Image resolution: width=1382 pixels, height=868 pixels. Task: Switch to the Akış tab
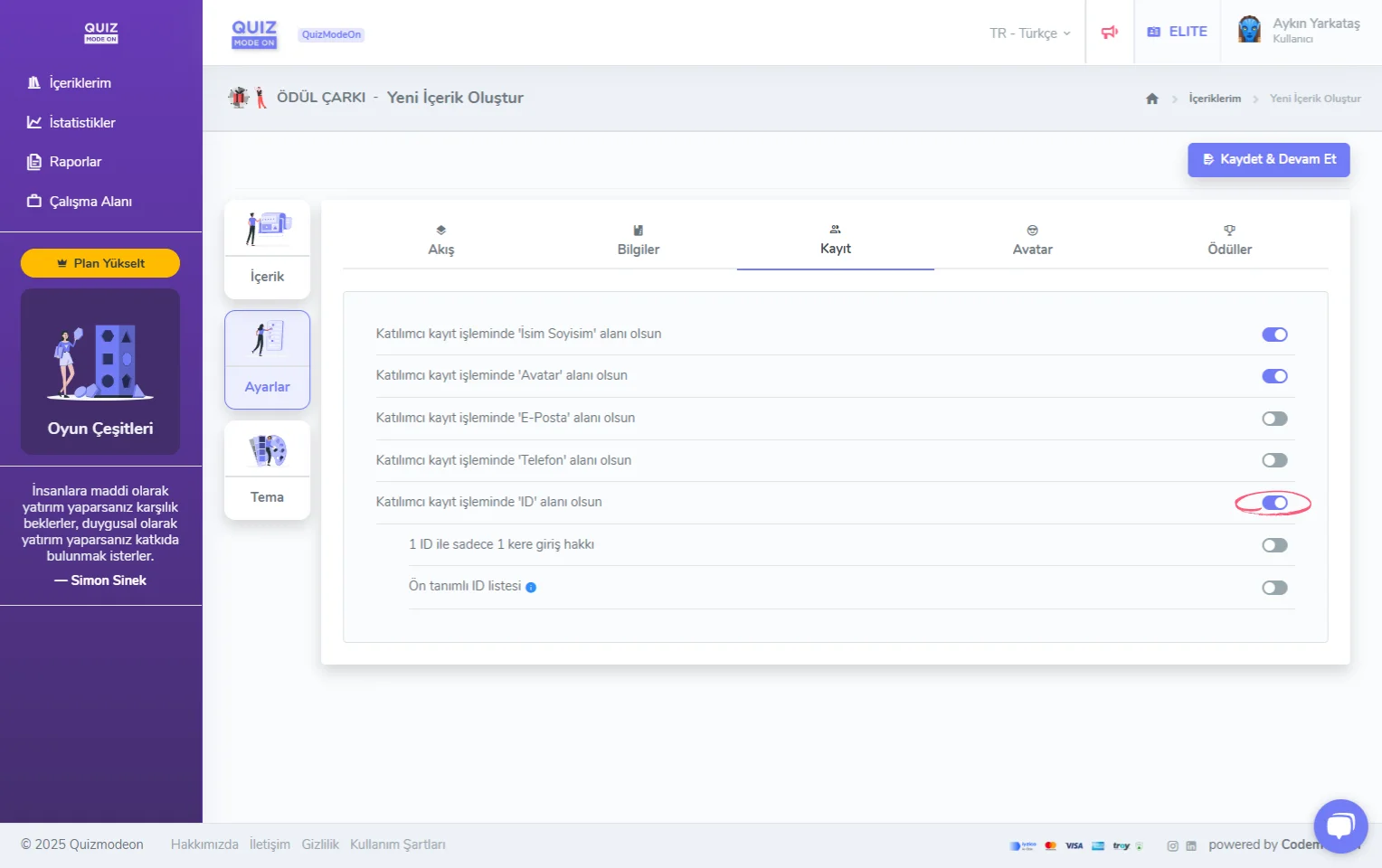click(x=441, y=241)
